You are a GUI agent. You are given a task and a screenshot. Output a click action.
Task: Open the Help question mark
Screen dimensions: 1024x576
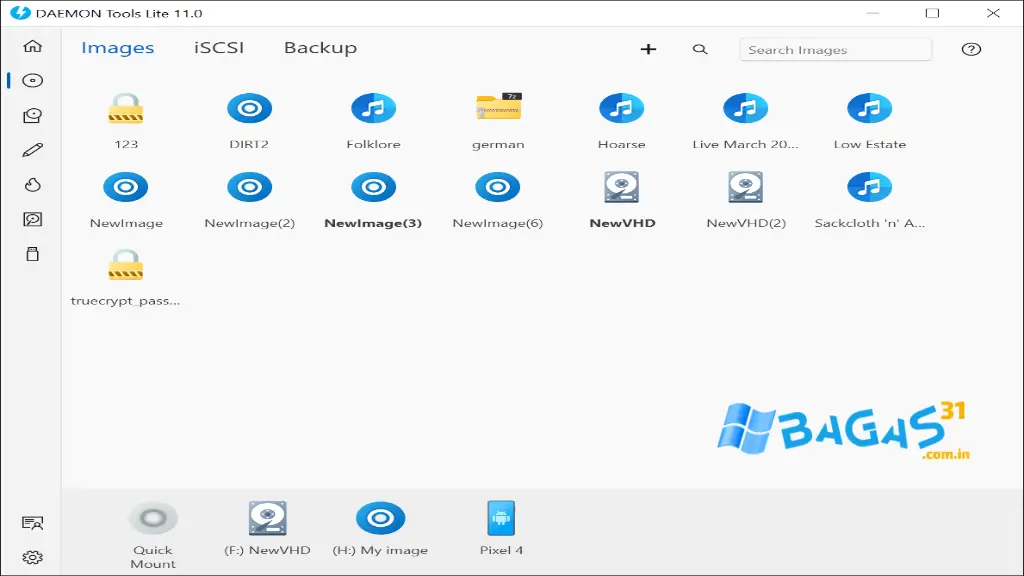971,48
